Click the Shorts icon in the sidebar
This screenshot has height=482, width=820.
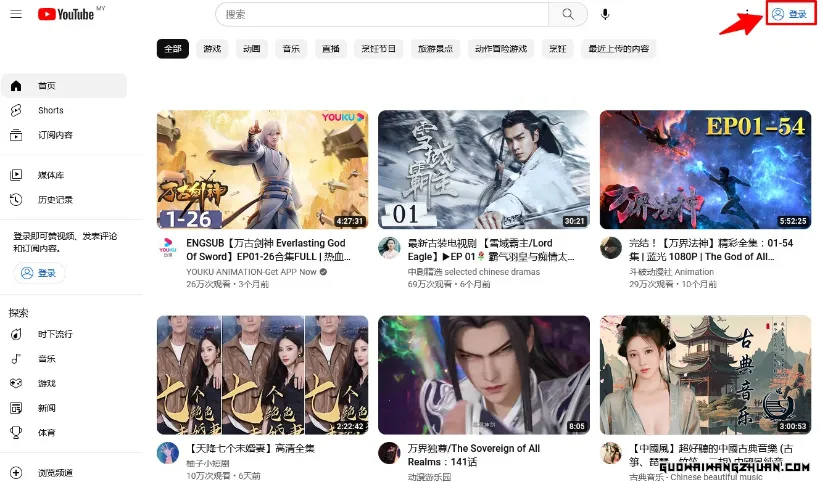pos(16,110)
